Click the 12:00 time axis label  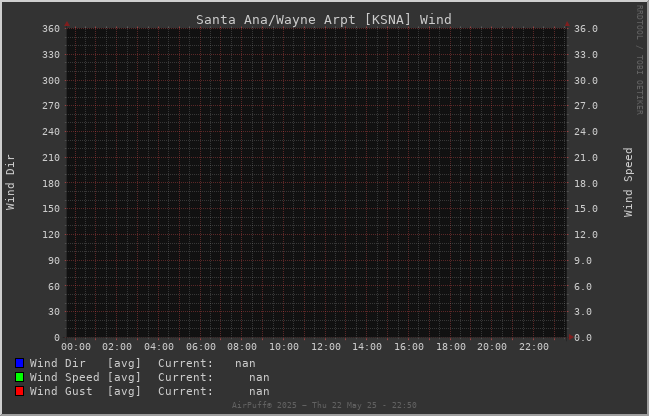[x=326, y=347]
